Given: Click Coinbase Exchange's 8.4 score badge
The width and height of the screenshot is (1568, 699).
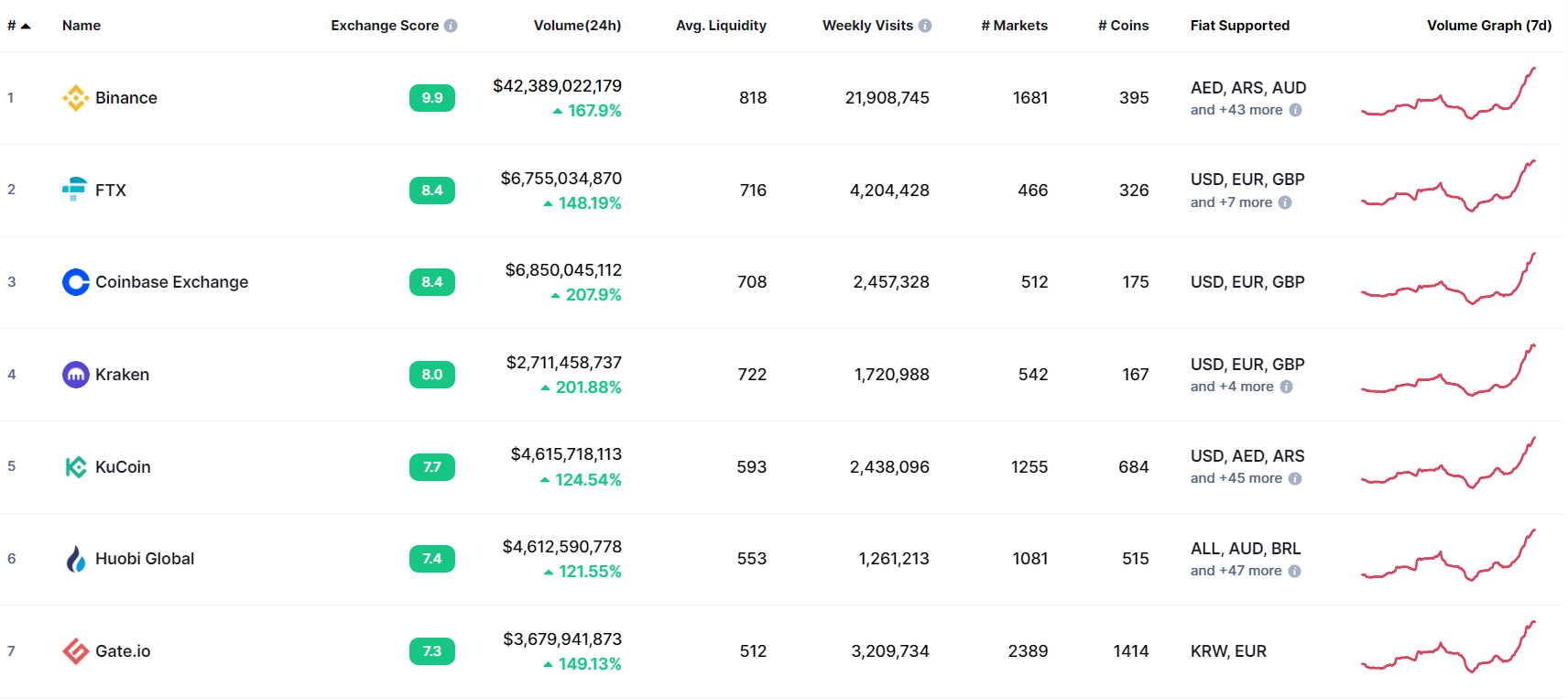Looking at the screenshot, I should tap(432, 282).
